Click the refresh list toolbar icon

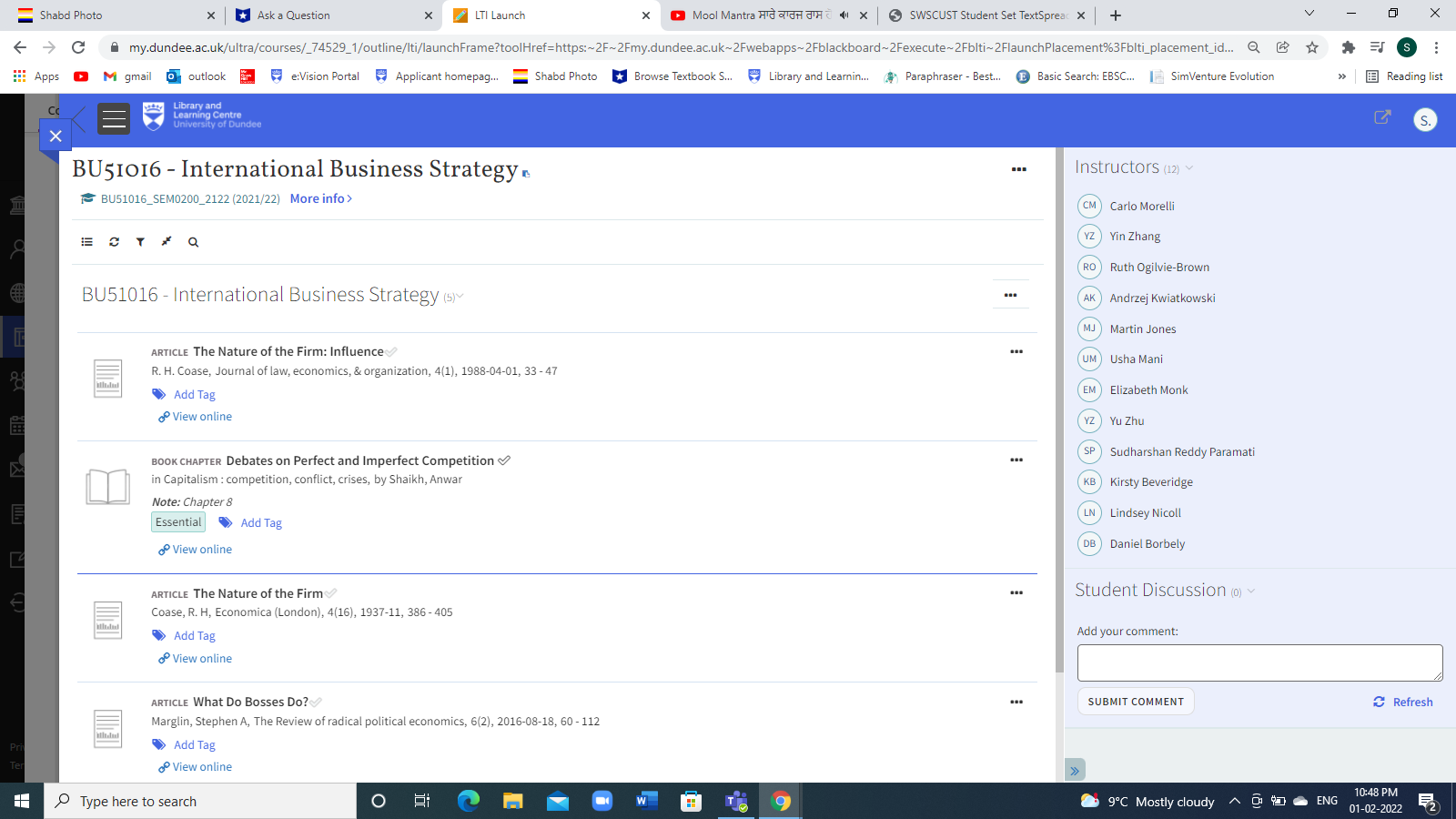click(x=114, y=242)
